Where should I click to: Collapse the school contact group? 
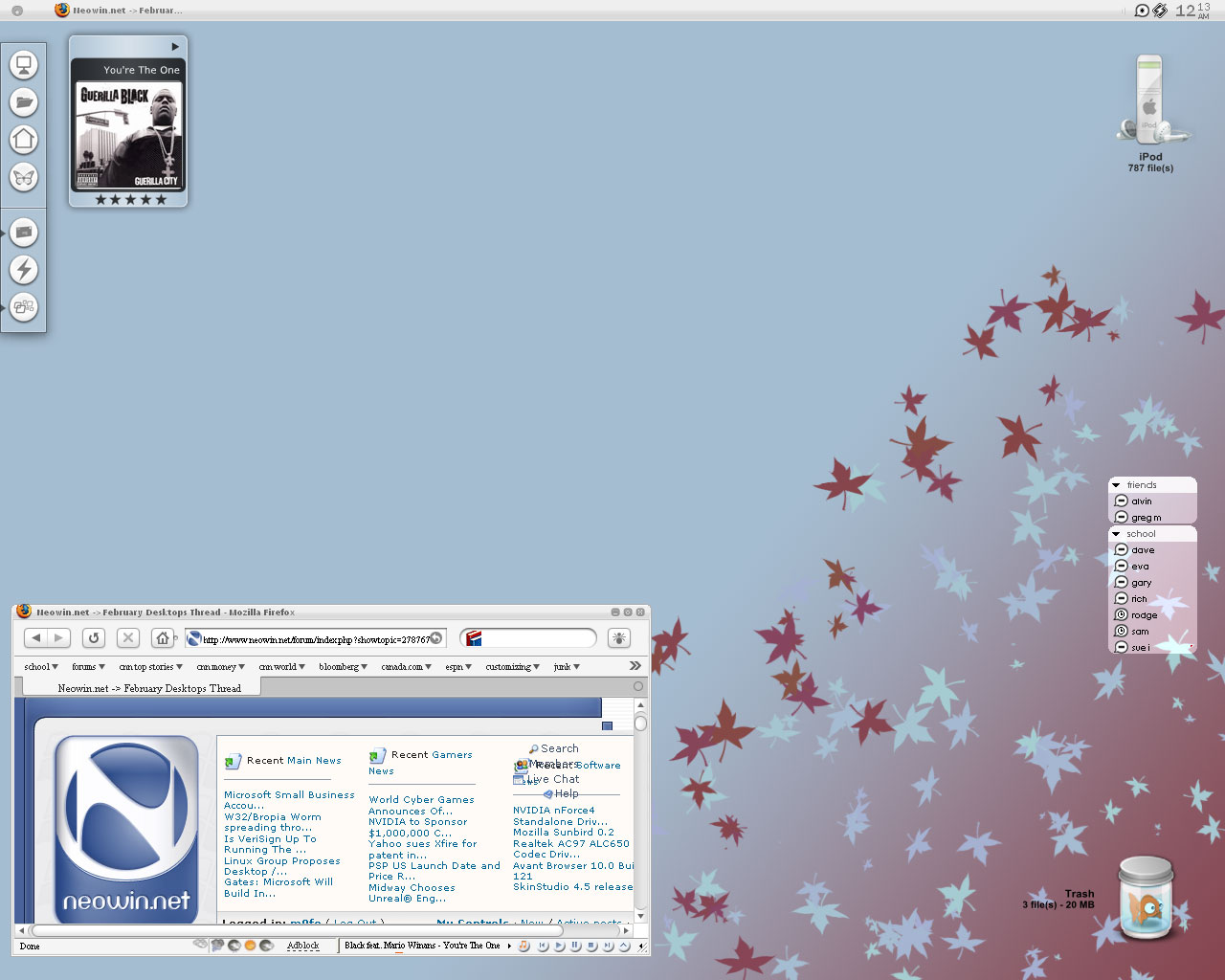[x=1116, y=534]
